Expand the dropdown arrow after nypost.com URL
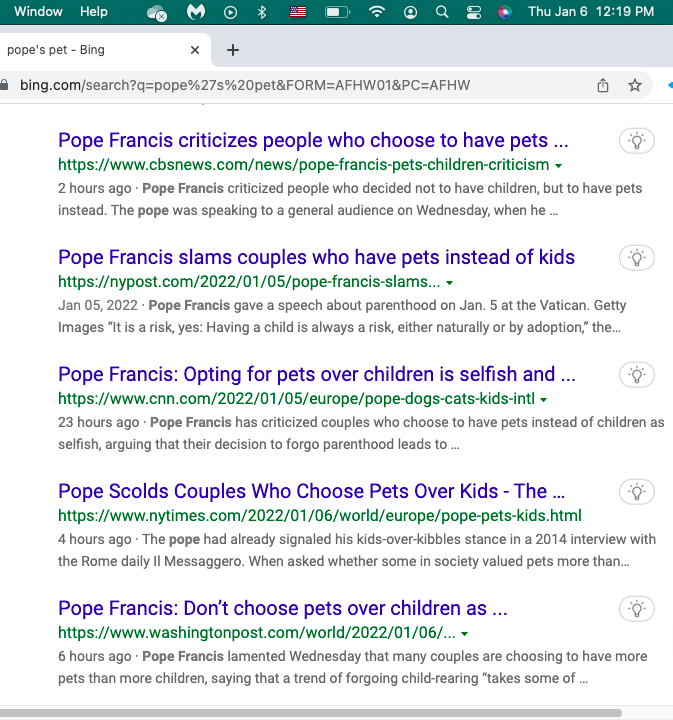 click(x=450, y=282)
